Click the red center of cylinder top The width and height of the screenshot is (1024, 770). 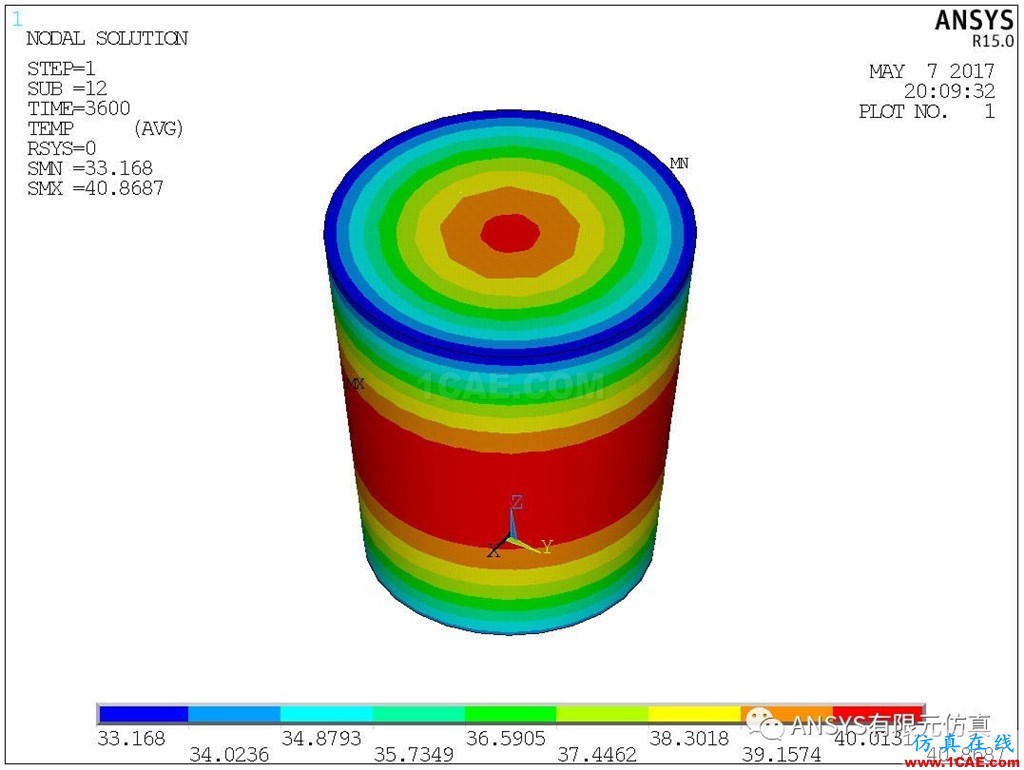(x=511, y=232)
